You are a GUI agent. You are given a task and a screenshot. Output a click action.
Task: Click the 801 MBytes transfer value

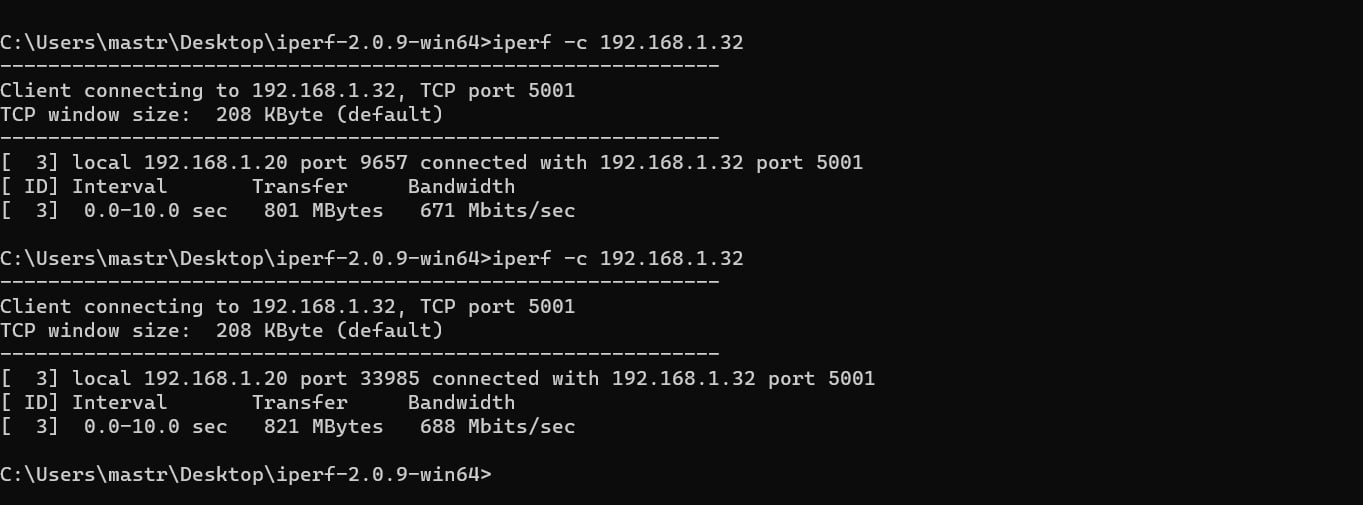(x=323, y=210)
